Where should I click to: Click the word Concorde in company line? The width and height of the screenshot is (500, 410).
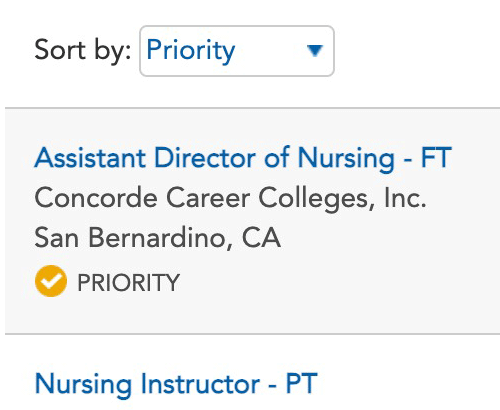tap(96, 198)
